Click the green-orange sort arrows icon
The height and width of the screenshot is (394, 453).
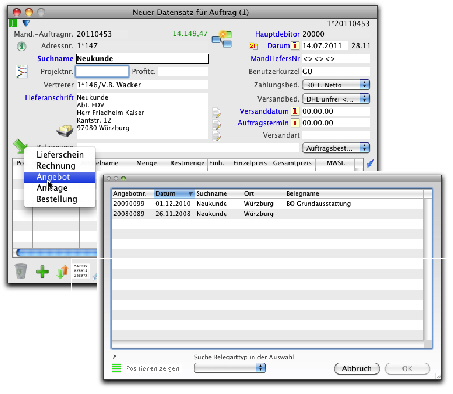click(x=63, y=272)
